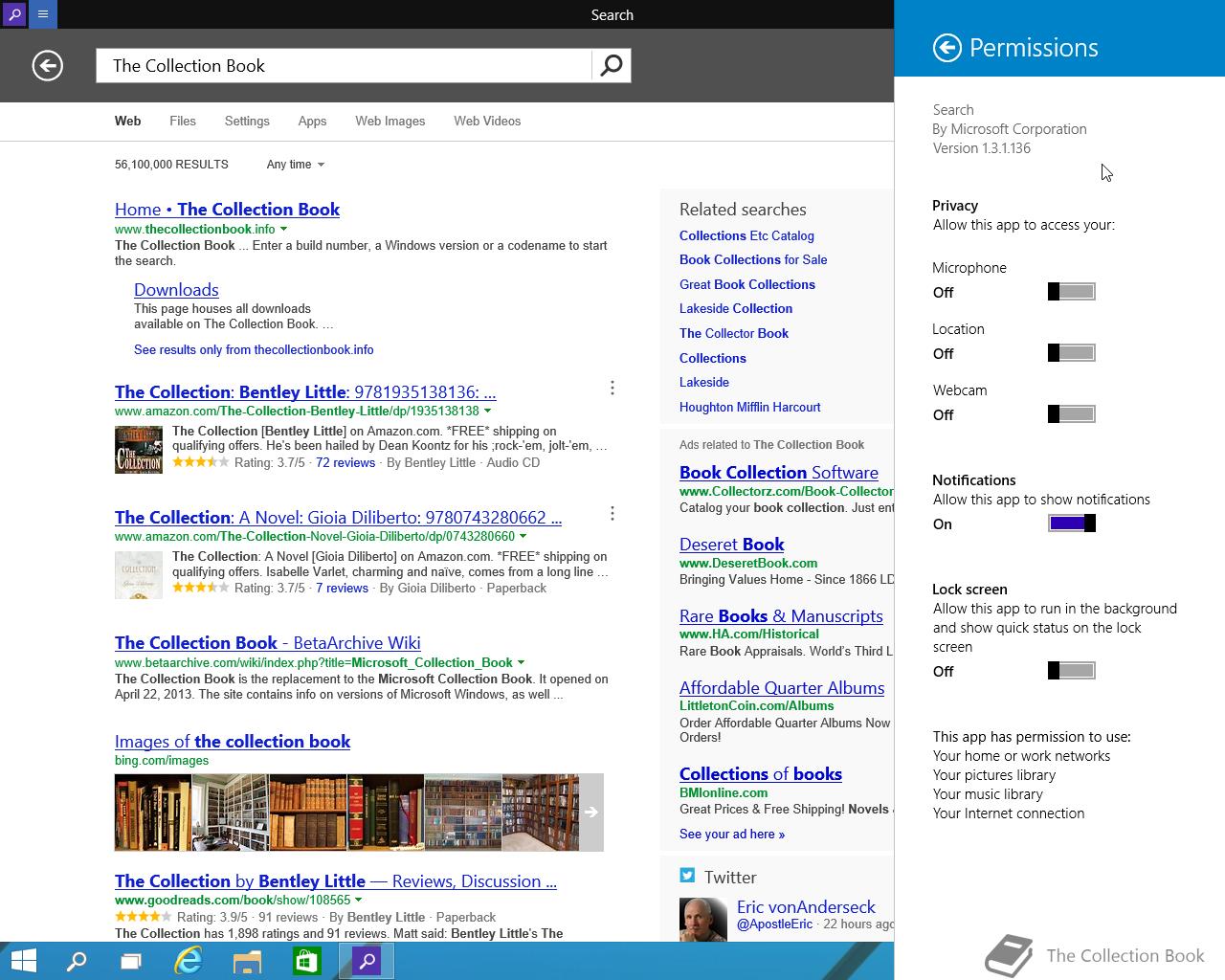This screenshot has height=980, width=1225.
Task: Open Collections of books ad link
Action: click(761, 774)
